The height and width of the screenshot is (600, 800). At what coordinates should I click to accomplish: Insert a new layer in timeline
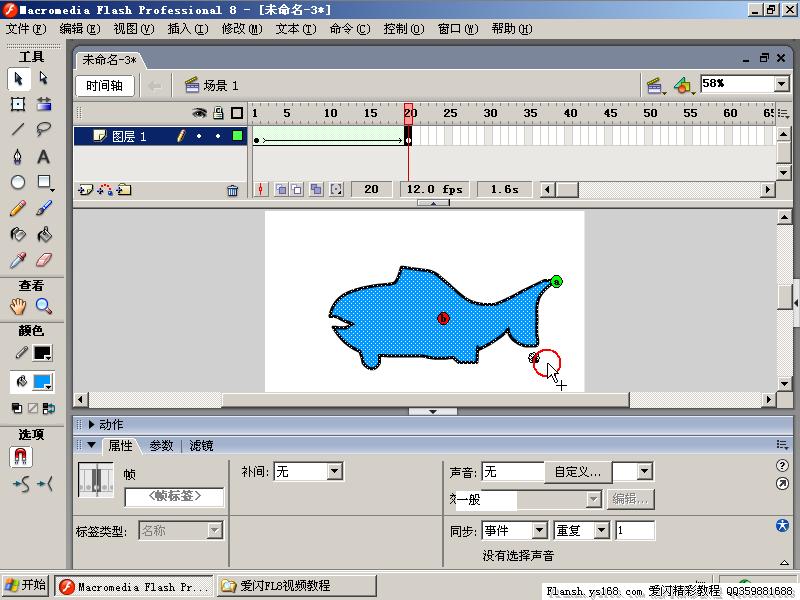[85, 190]
